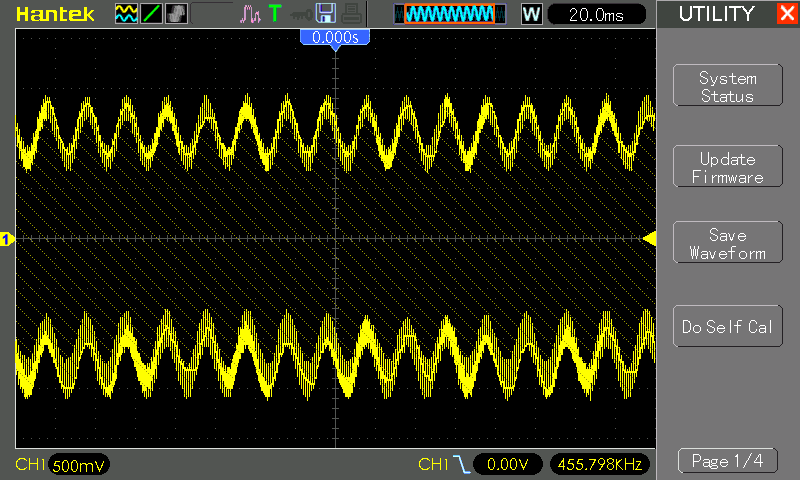The height and width of the screenshot is (480, 800).
Task: Click the waveform memory overview bar
Action: [x=450, y=14]
